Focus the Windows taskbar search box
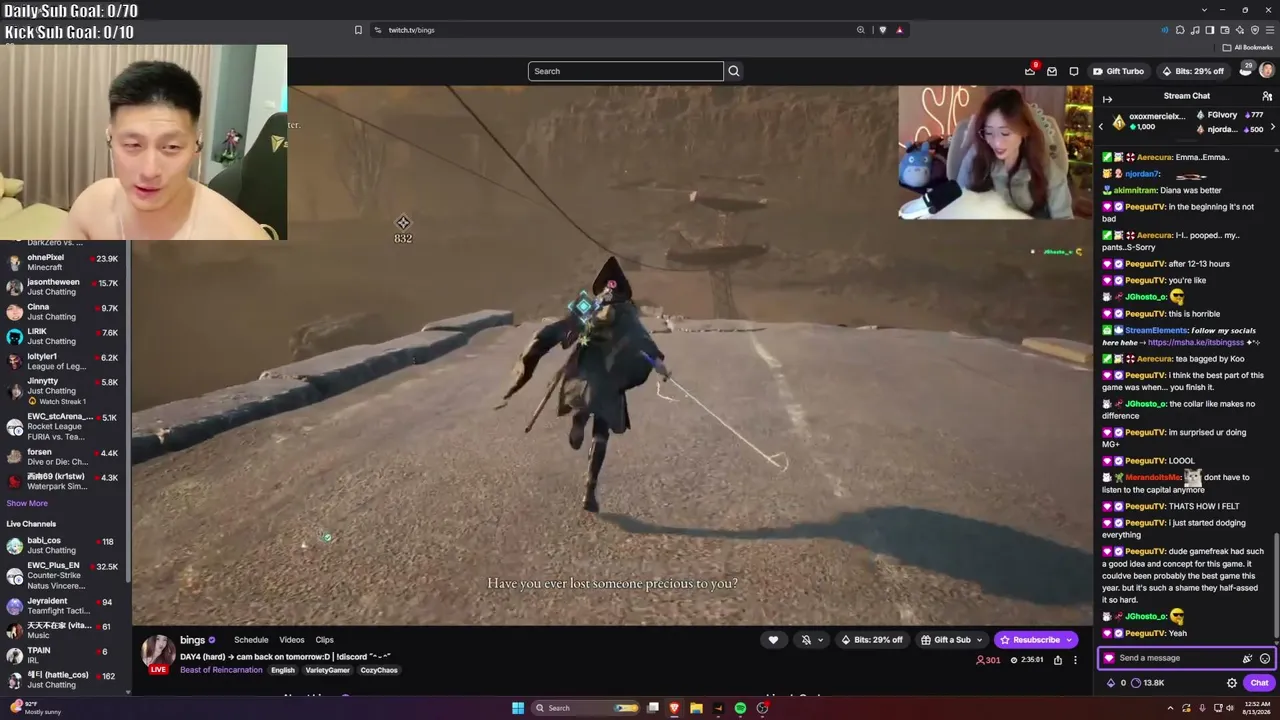The image size is (1280, 720). (586, 708)
